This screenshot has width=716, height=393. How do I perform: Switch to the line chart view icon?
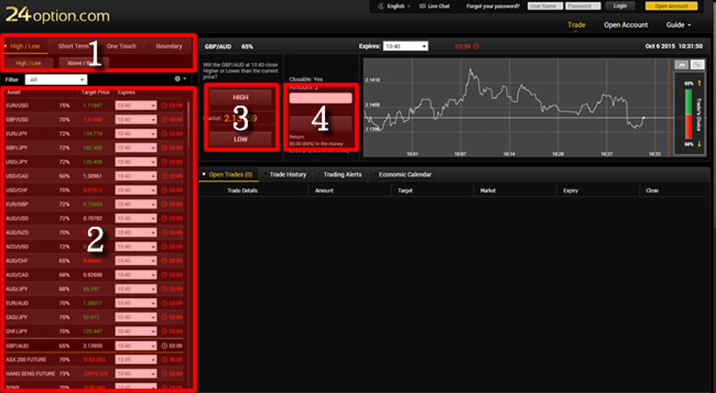[x=681, y=65]
